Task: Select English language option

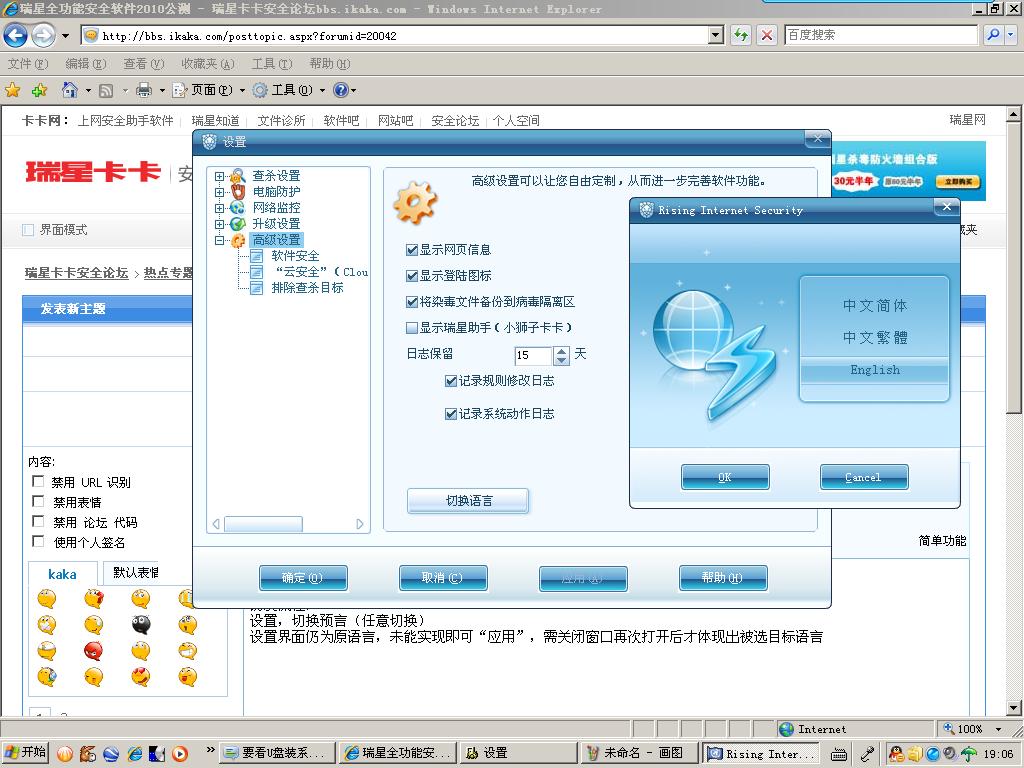Action: point(874,370)
